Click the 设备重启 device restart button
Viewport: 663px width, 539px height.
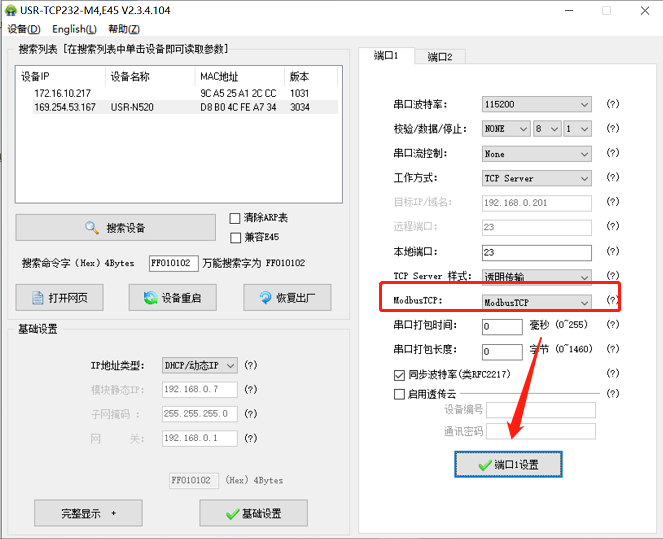(173, 297)
